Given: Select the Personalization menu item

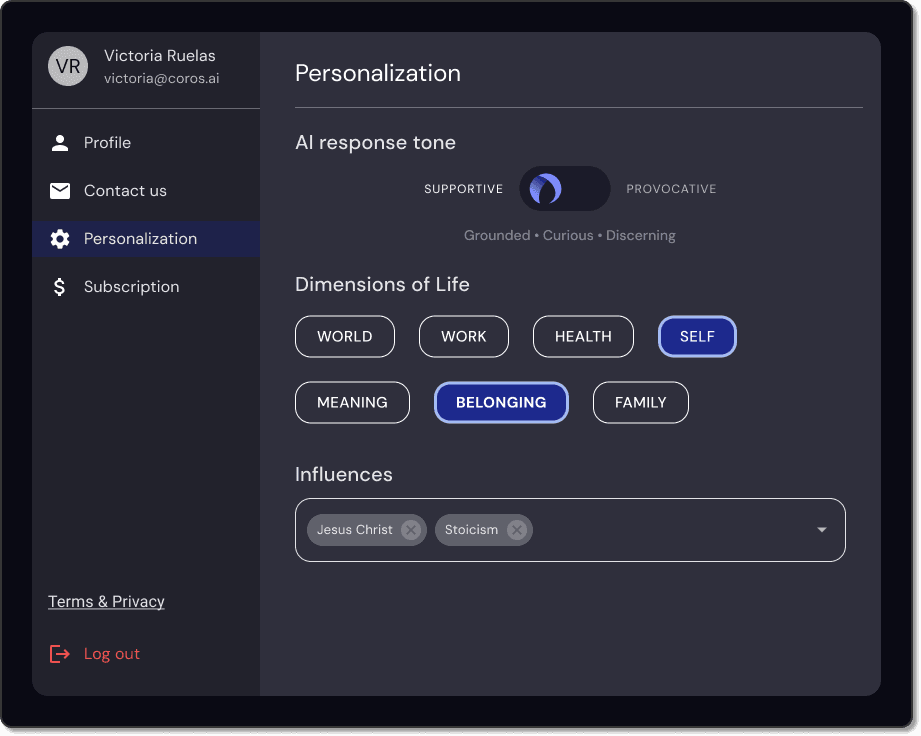Looking at the screenshot, I should click(146, 239).
